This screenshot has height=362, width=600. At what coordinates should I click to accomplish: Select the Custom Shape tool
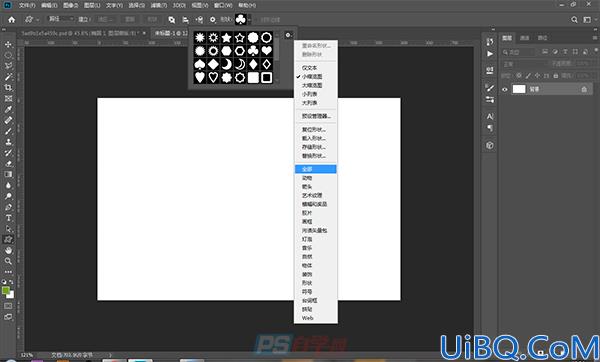coord(8,240)
